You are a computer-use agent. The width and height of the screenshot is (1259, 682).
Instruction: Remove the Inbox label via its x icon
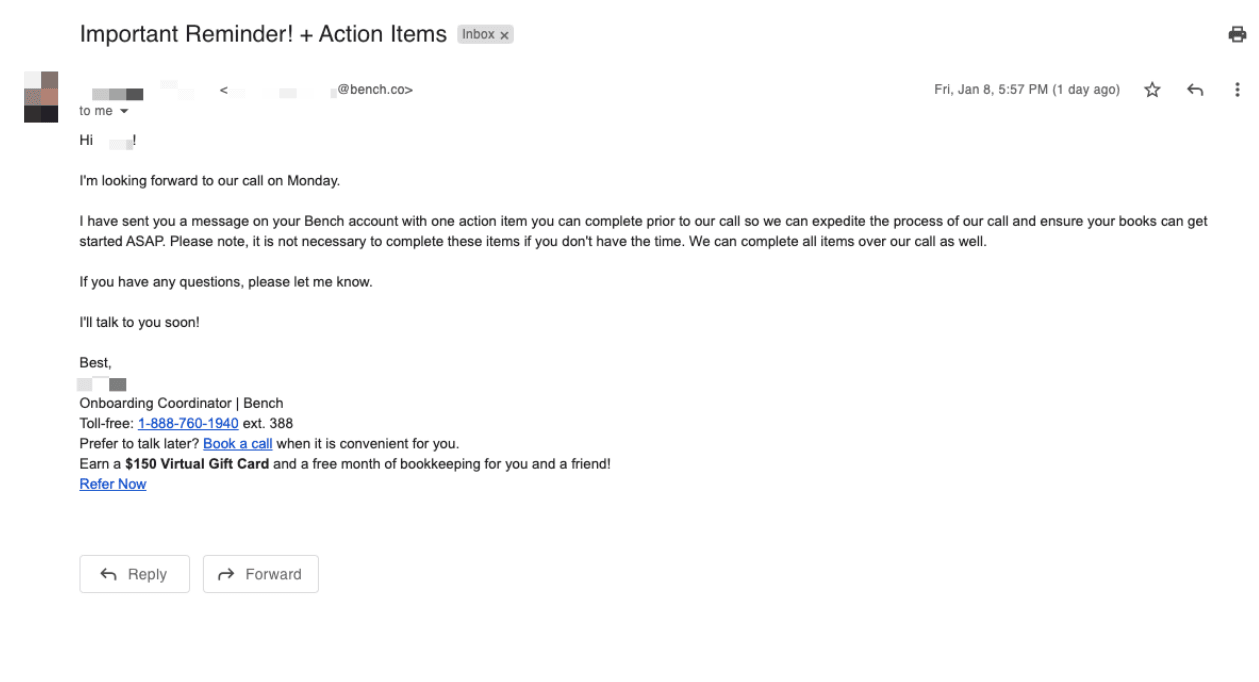[x=503, y=34]
